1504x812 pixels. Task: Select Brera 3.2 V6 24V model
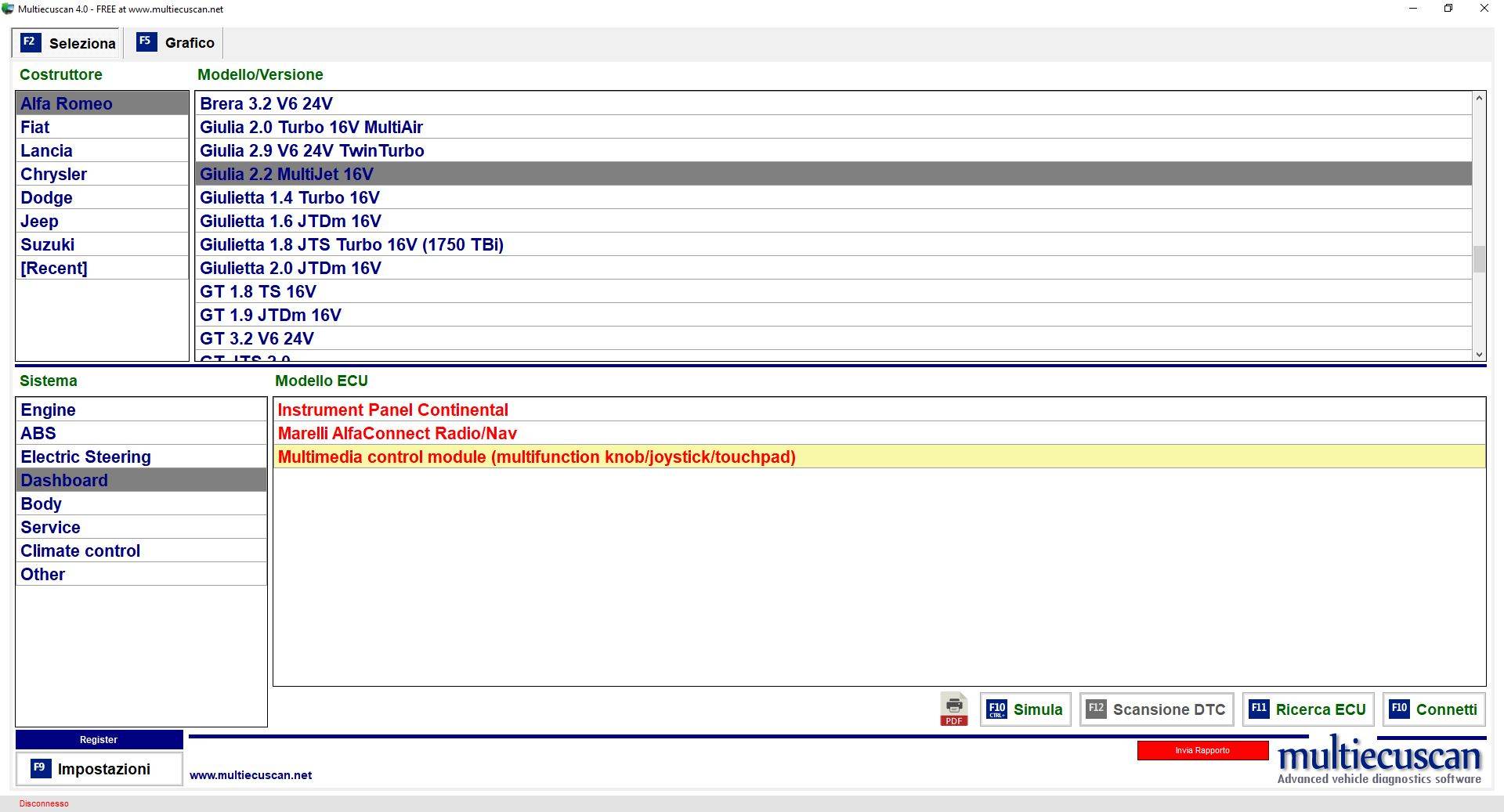pyautogui.click(x=833, y=103)
